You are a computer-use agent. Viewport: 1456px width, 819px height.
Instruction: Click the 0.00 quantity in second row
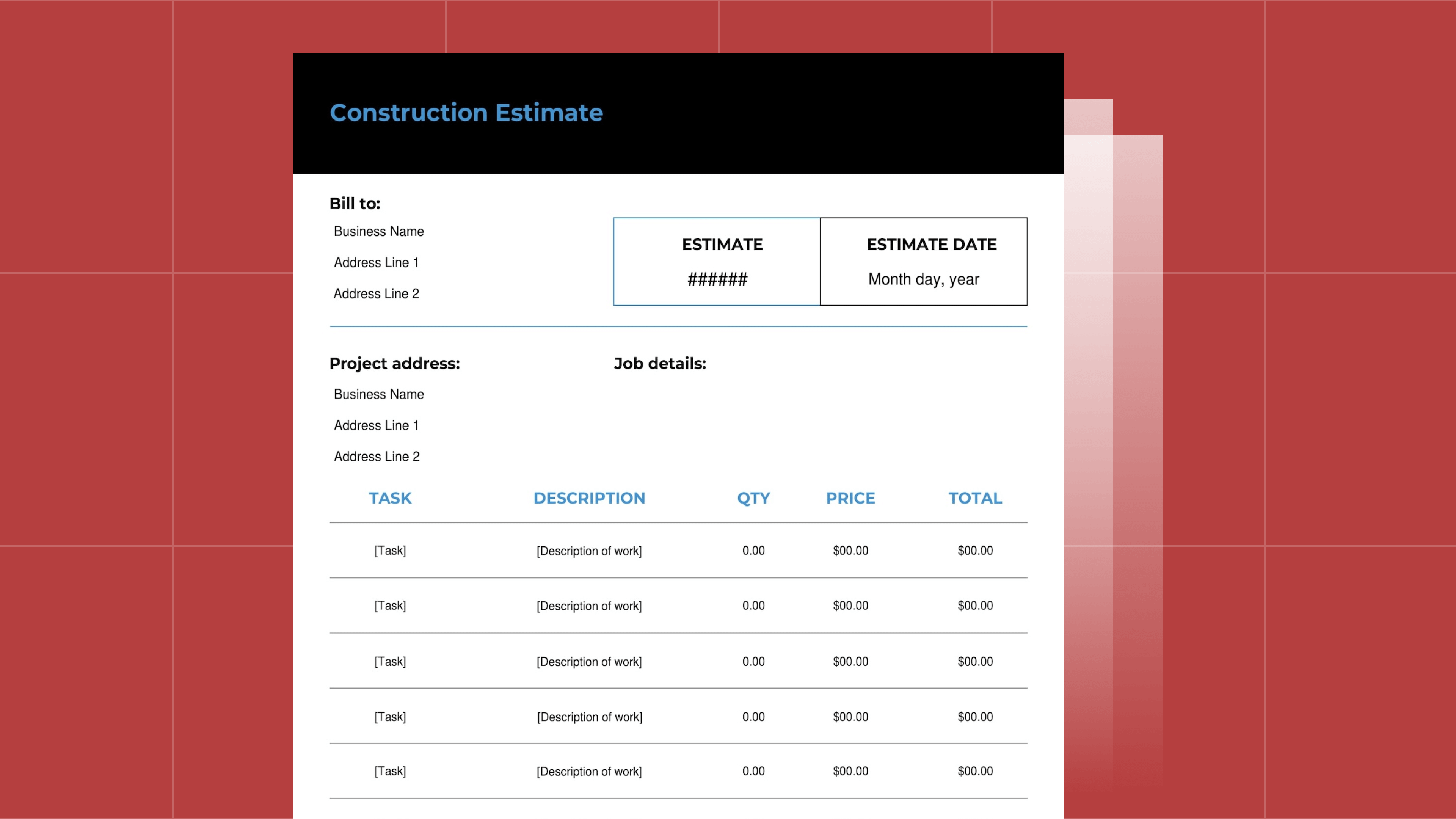[753, 606]
